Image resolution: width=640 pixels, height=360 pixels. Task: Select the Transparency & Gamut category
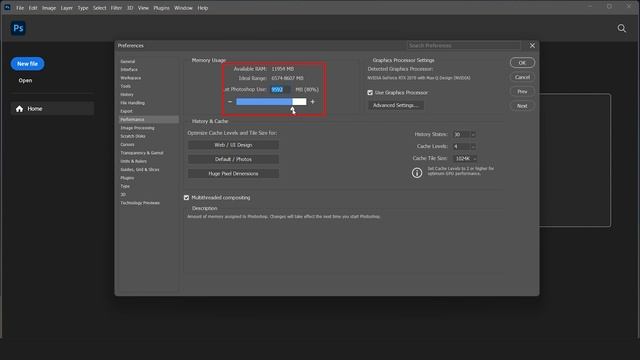tap(142, 153)
